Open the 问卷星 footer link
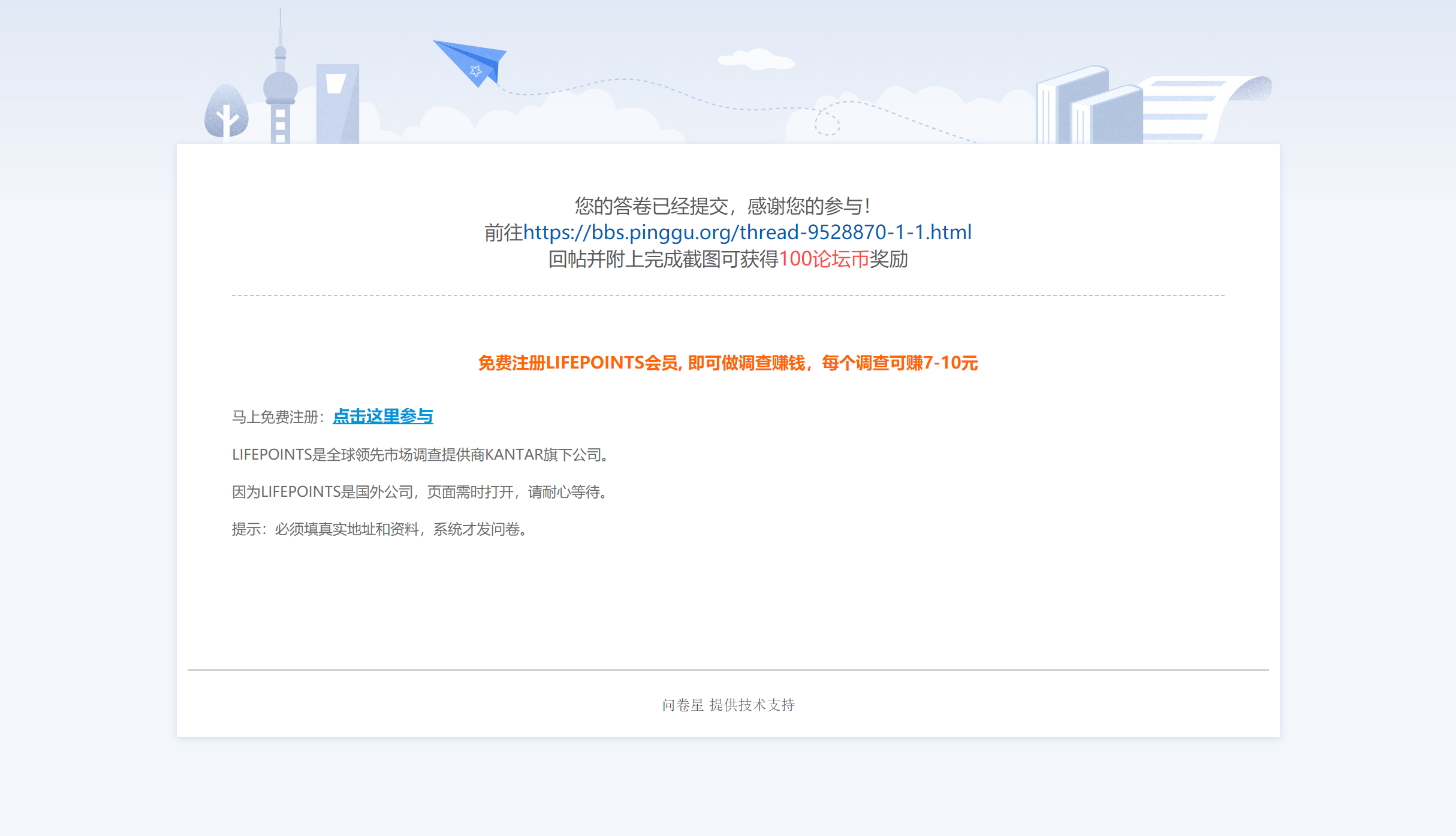1456x836 pixels. pos(683,705)
